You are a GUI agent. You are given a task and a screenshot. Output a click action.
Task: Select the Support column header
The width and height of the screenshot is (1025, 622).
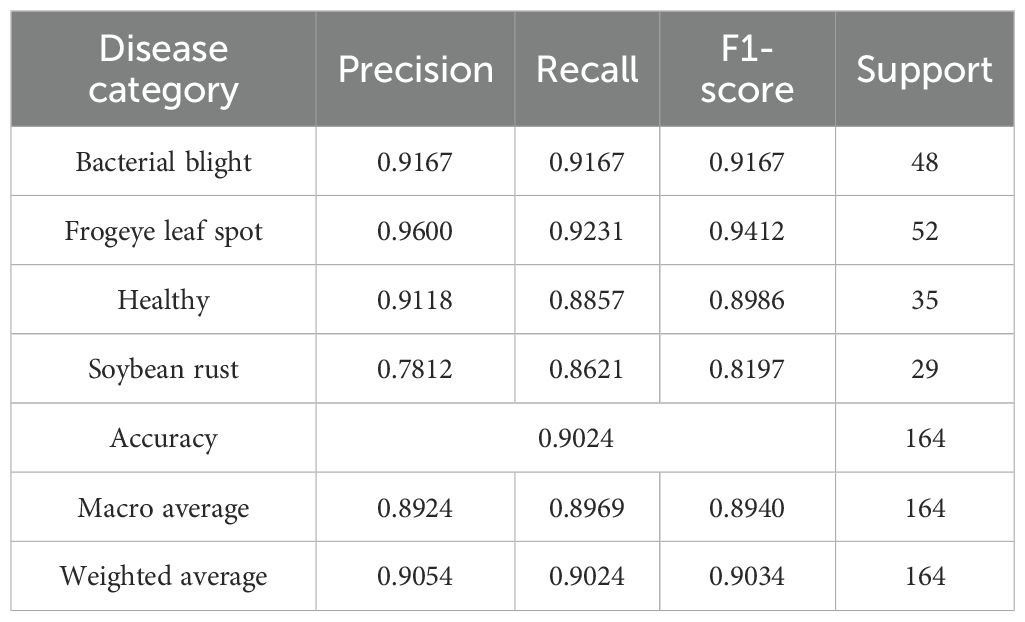pyautogui.click(x=925, y=70)
